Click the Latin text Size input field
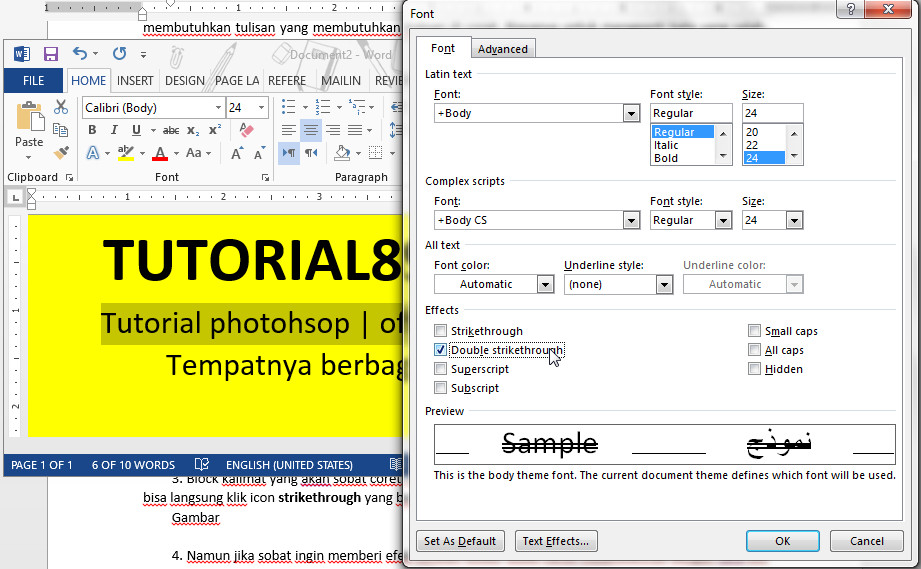 tap(772, 113)
